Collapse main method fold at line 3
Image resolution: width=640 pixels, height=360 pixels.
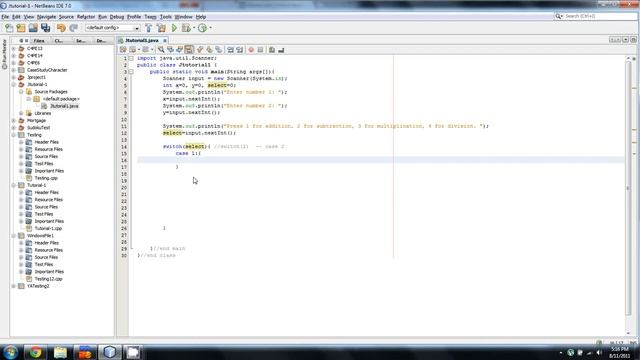click(131, 72)
